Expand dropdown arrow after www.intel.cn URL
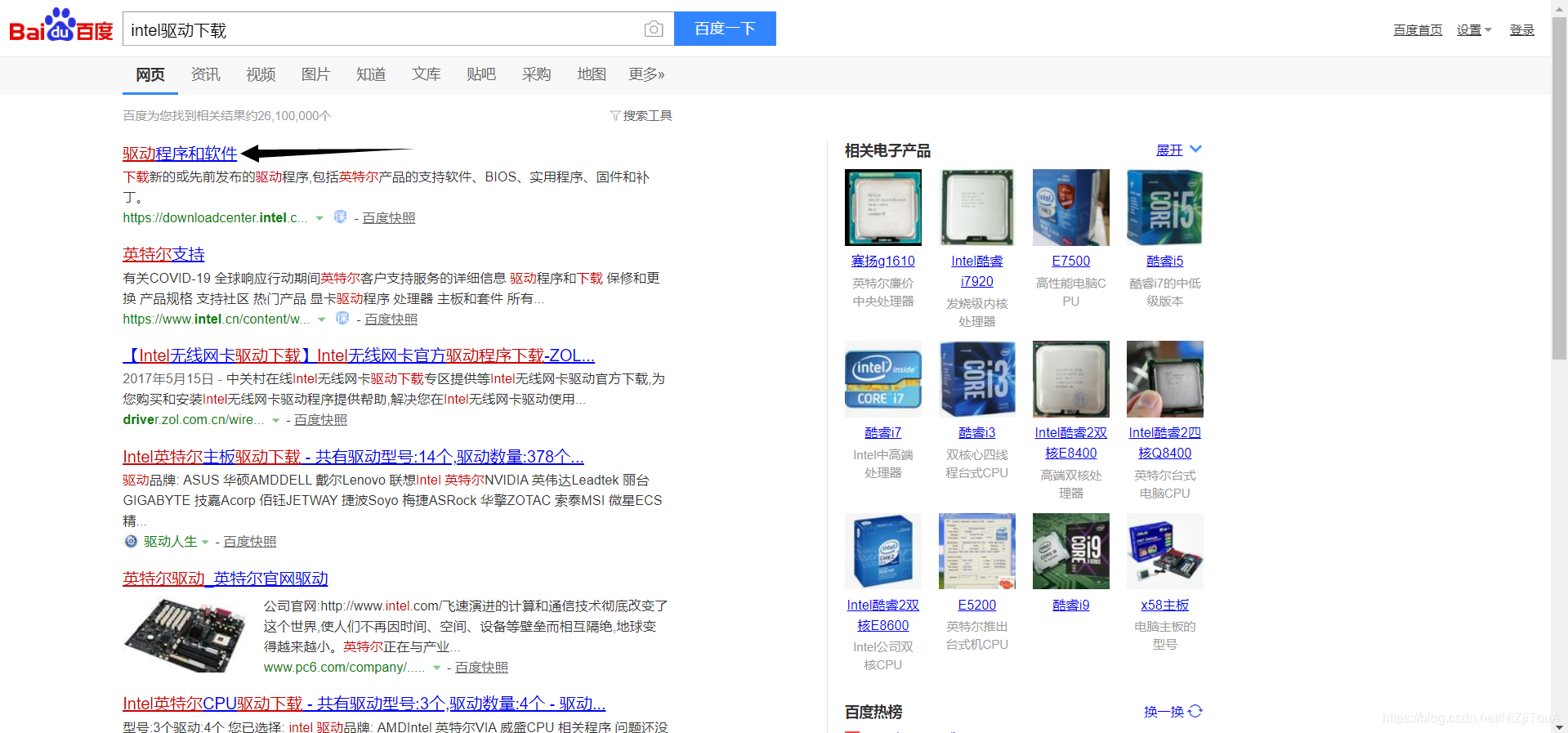The image size is (1568, 733). 322,320
